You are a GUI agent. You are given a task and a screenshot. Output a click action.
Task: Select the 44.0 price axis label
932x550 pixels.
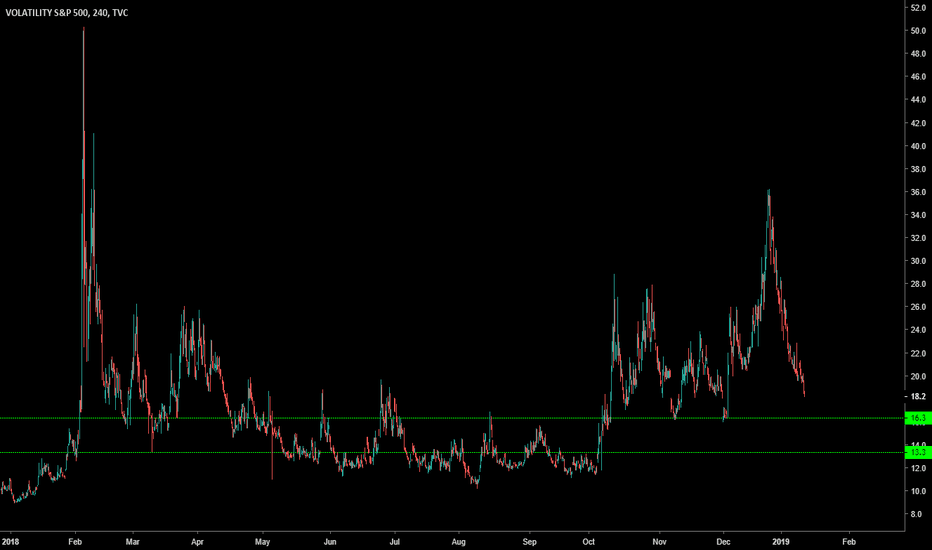coord(918,99)
